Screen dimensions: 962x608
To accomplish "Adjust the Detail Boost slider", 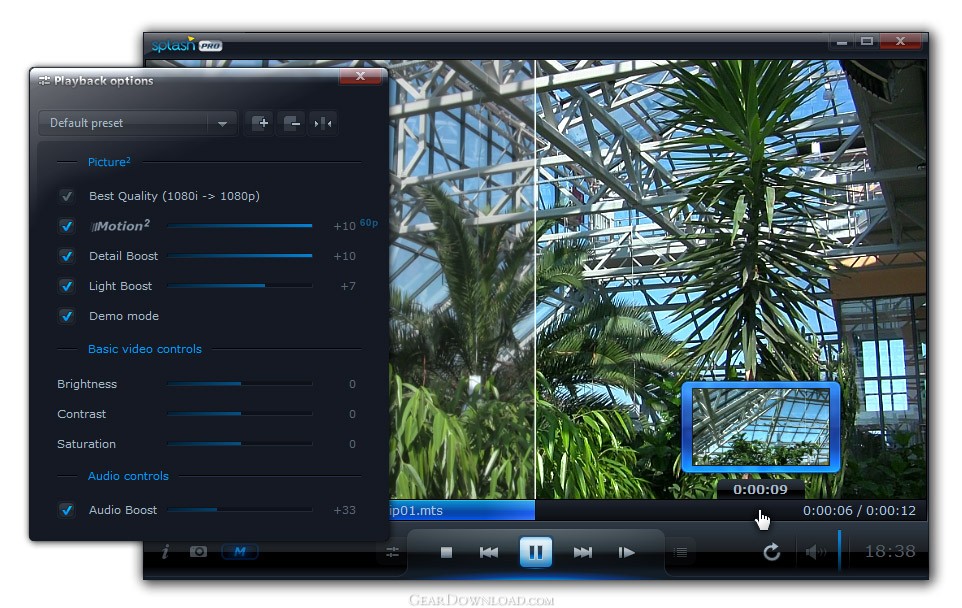I will 239,256.
